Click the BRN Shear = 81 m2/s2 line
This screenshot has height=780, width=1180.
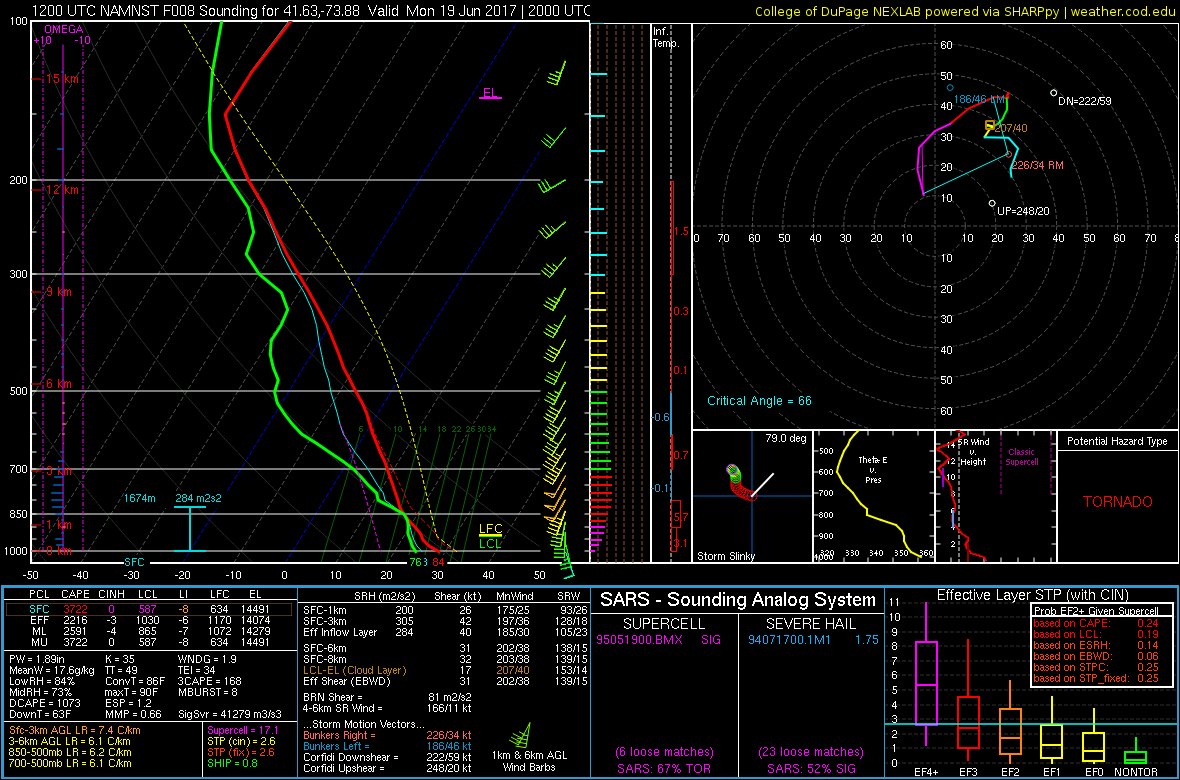click(x=386, y=696)
